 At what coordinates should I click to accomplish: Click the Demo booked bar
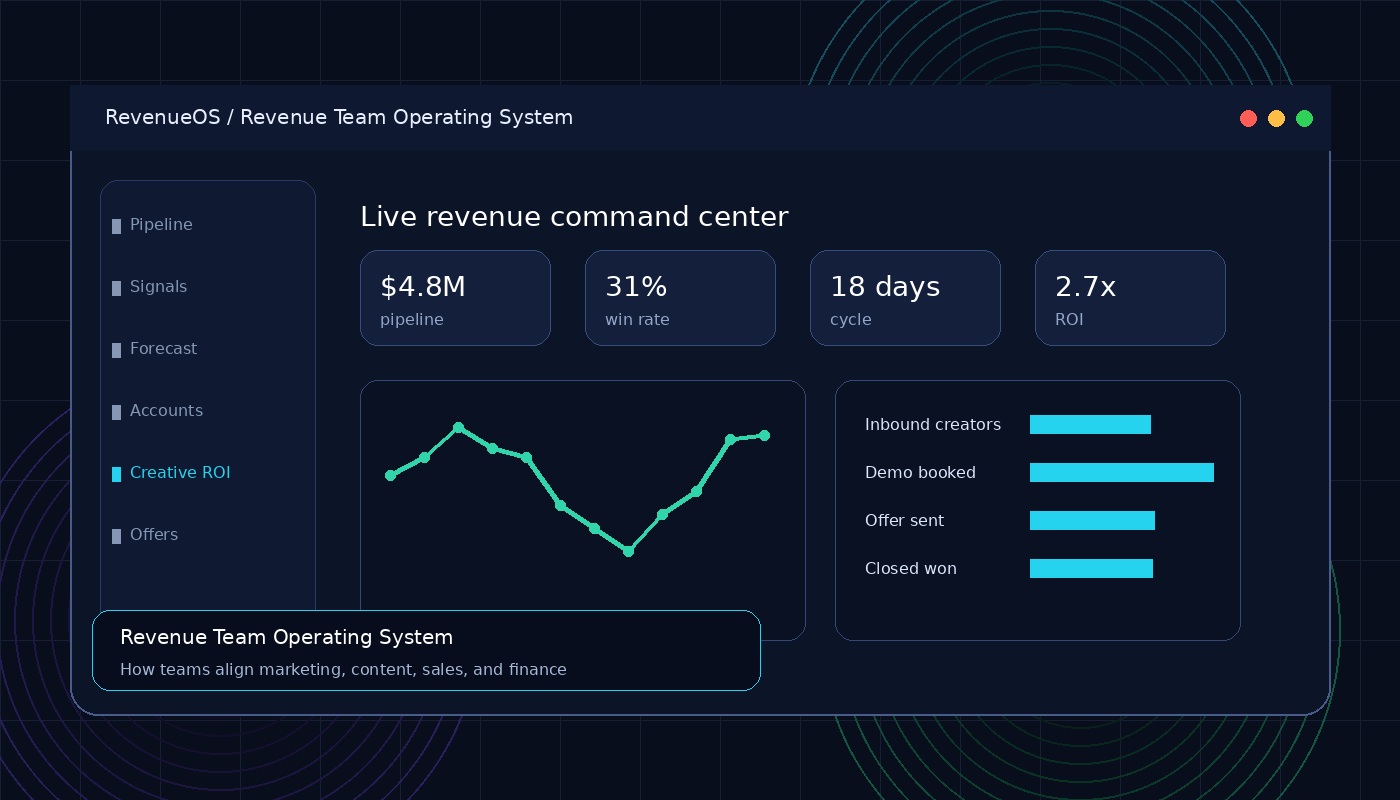click(1122, 473)
